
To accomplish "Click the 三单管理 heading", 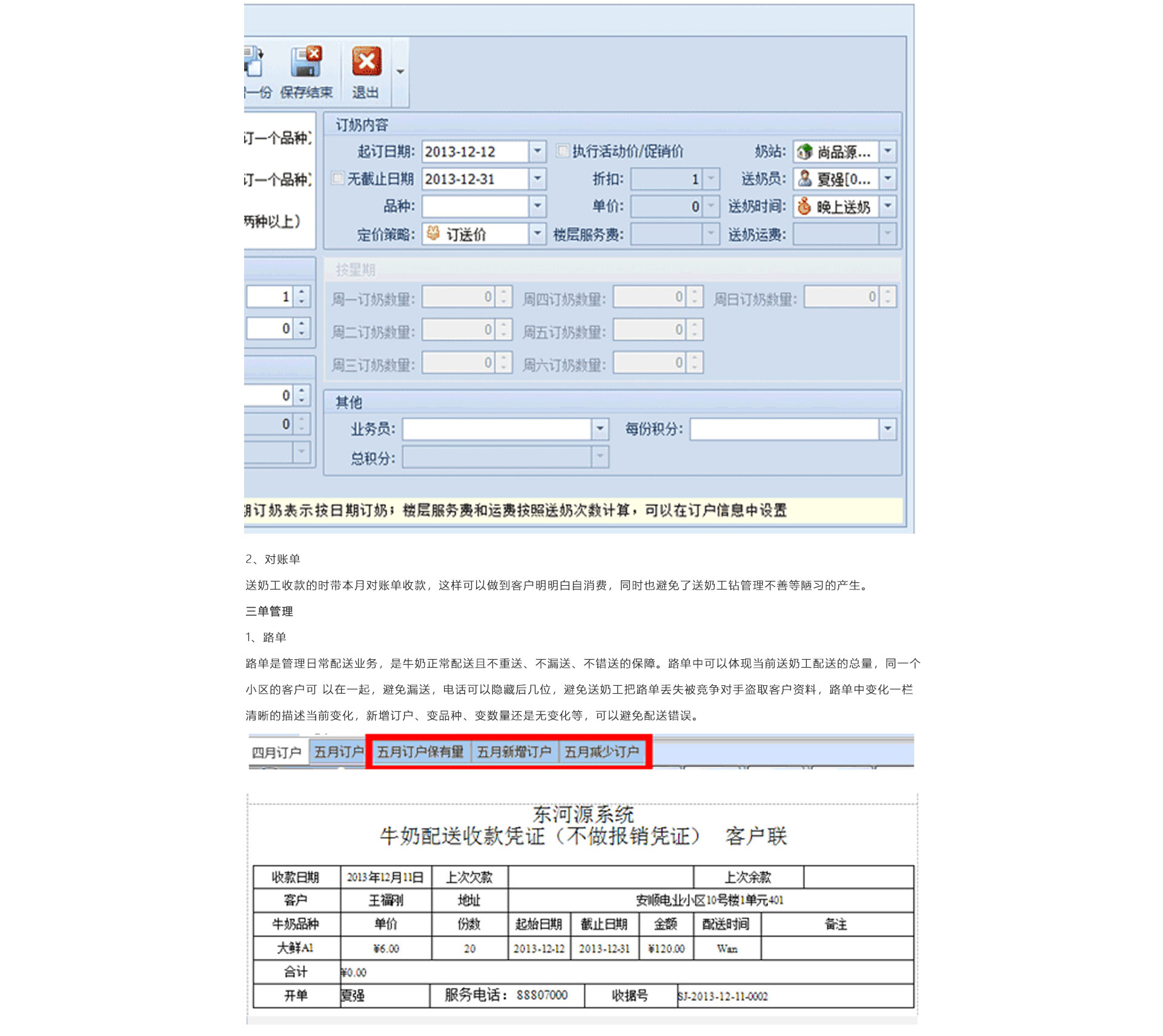I will point(269,611).
